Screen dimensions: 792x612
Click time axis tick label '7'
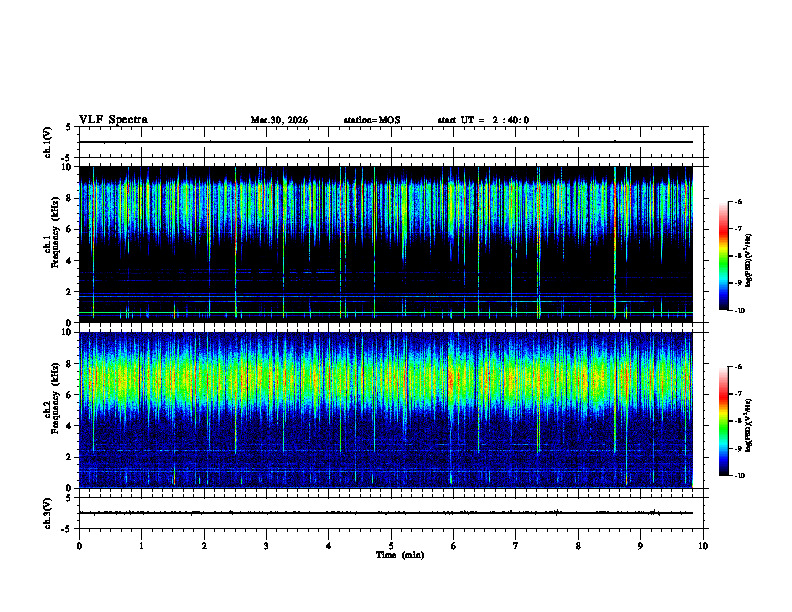(x=516, y=546)
